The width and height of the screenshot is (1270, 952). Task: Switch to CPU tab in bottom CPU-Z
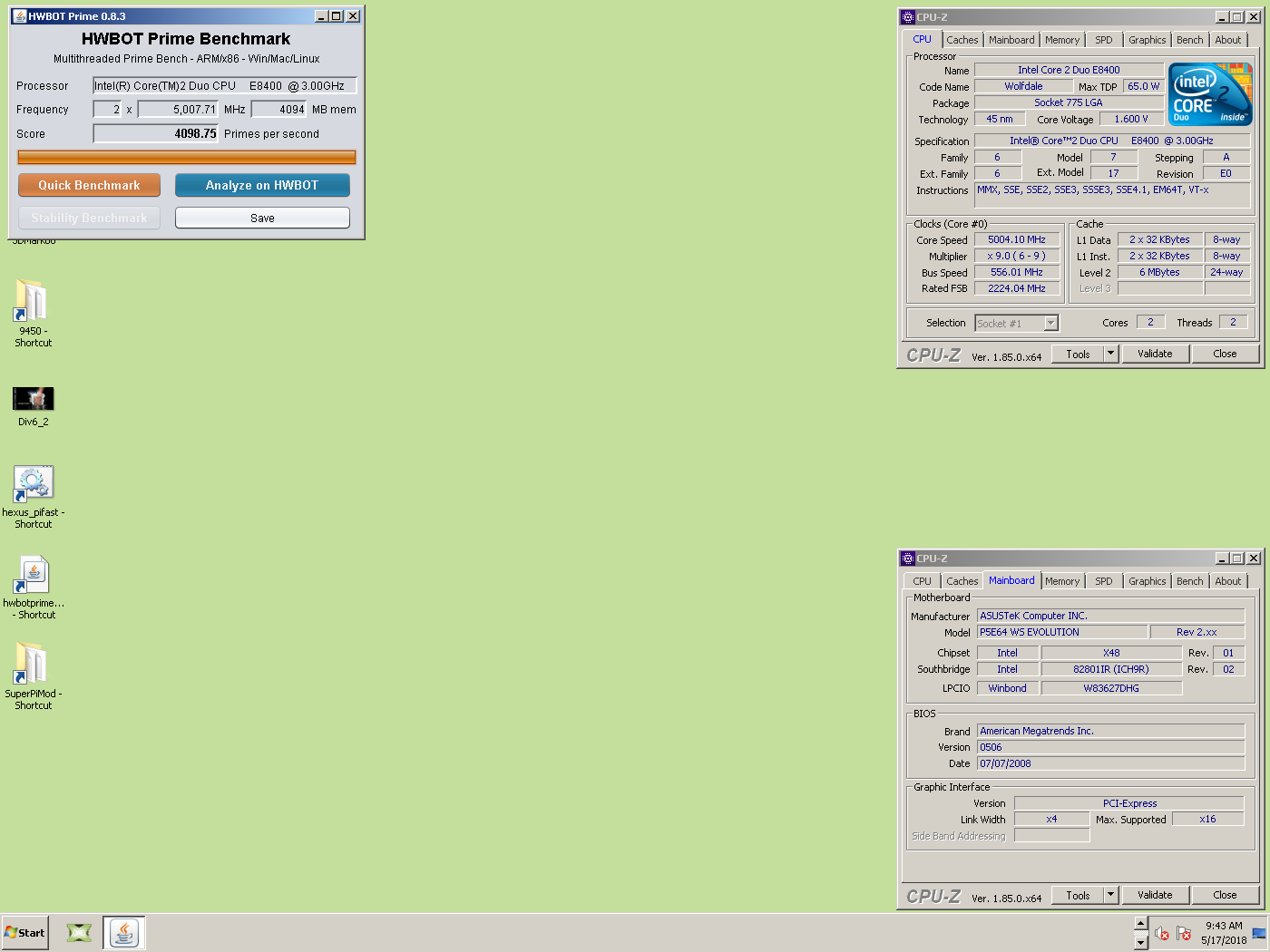tap(923, 581)
